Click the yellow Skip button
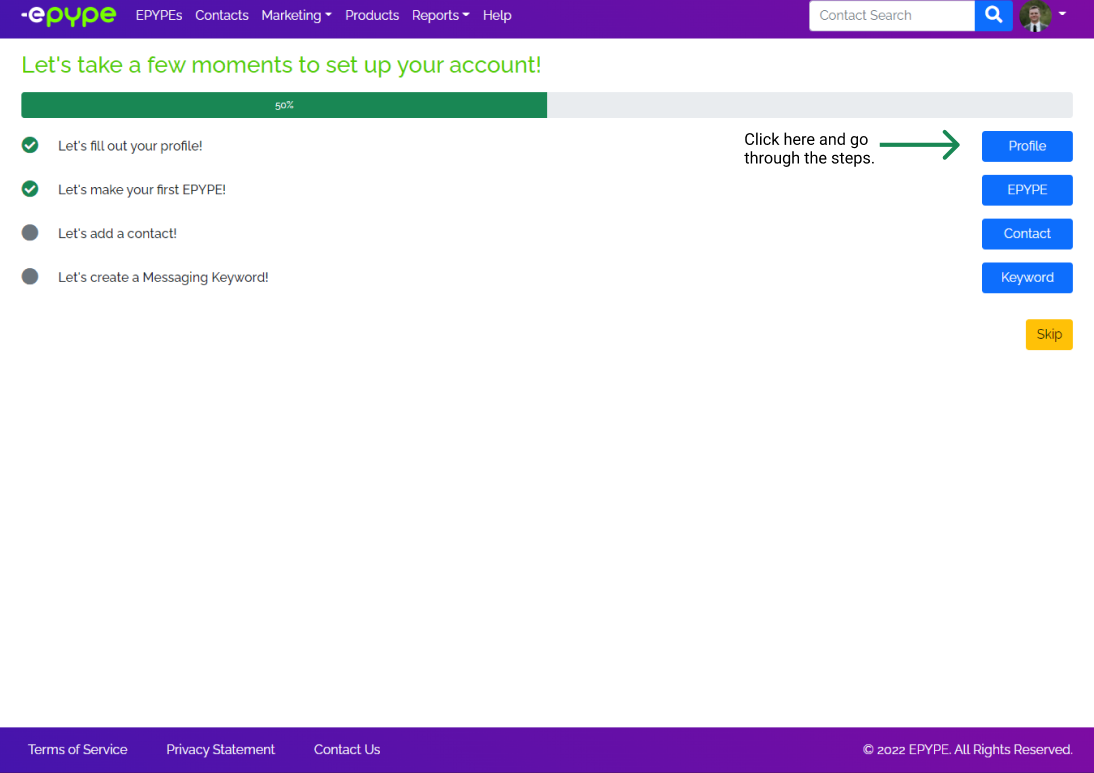 1049,334
